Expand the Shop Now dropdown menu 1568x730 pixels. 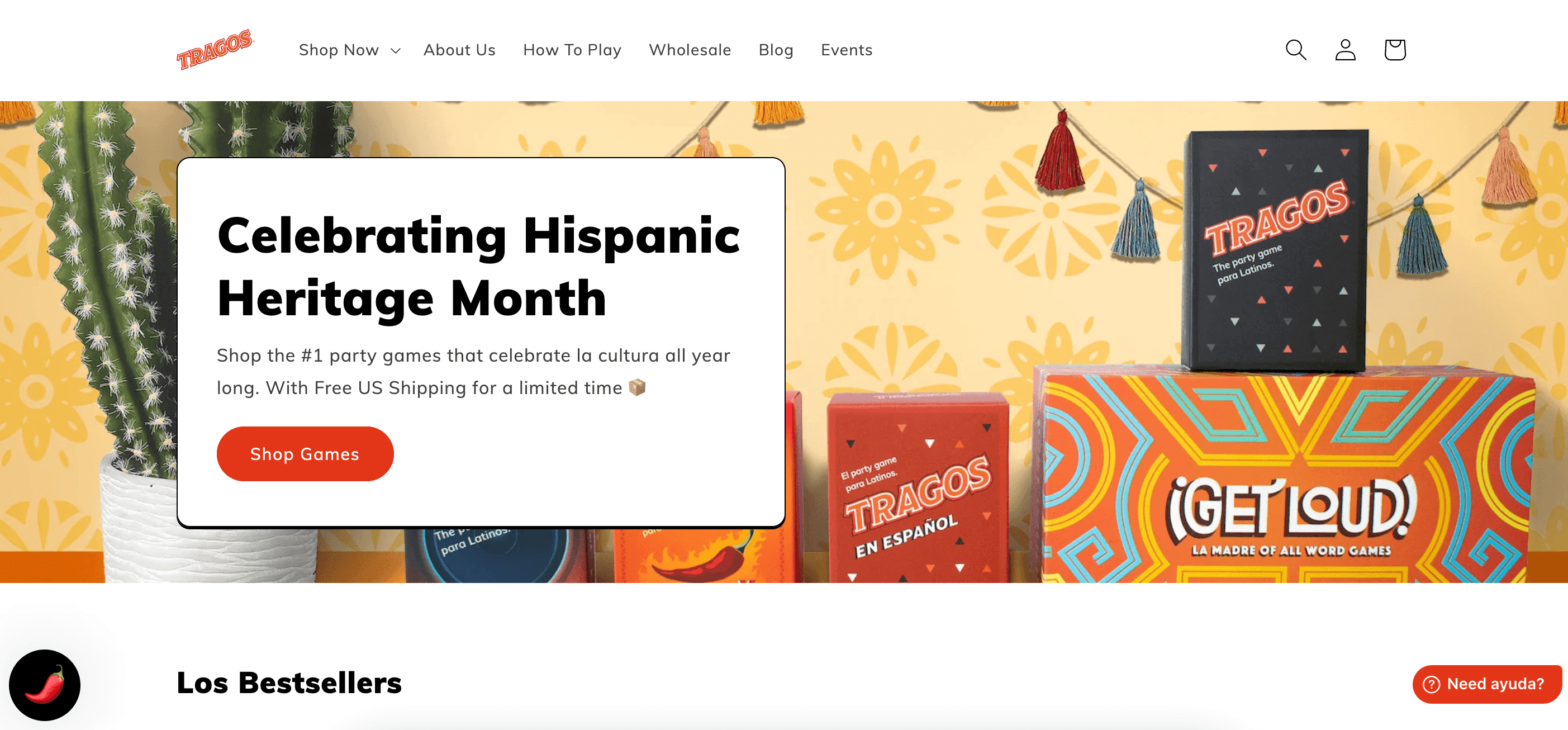(349, 50)
